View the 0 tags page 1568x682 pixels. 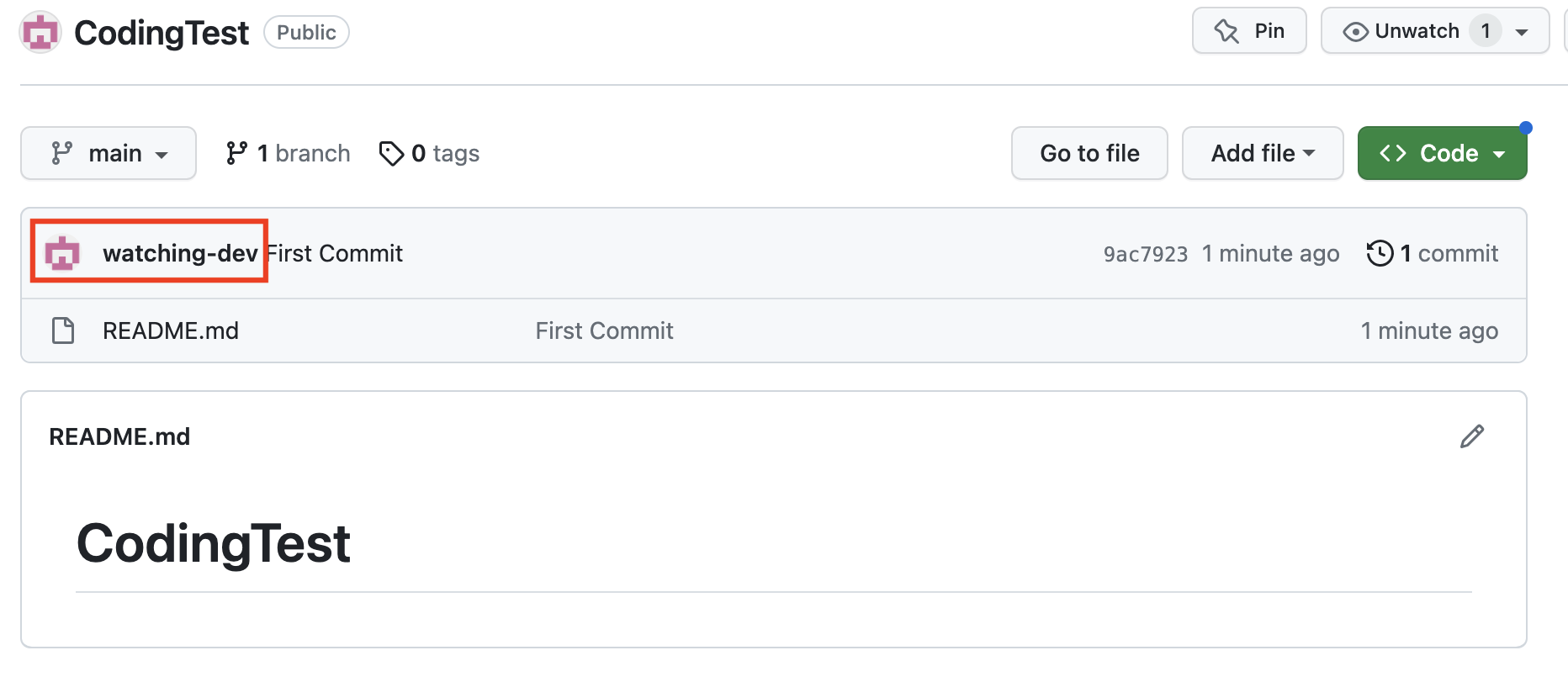[445, 153]
